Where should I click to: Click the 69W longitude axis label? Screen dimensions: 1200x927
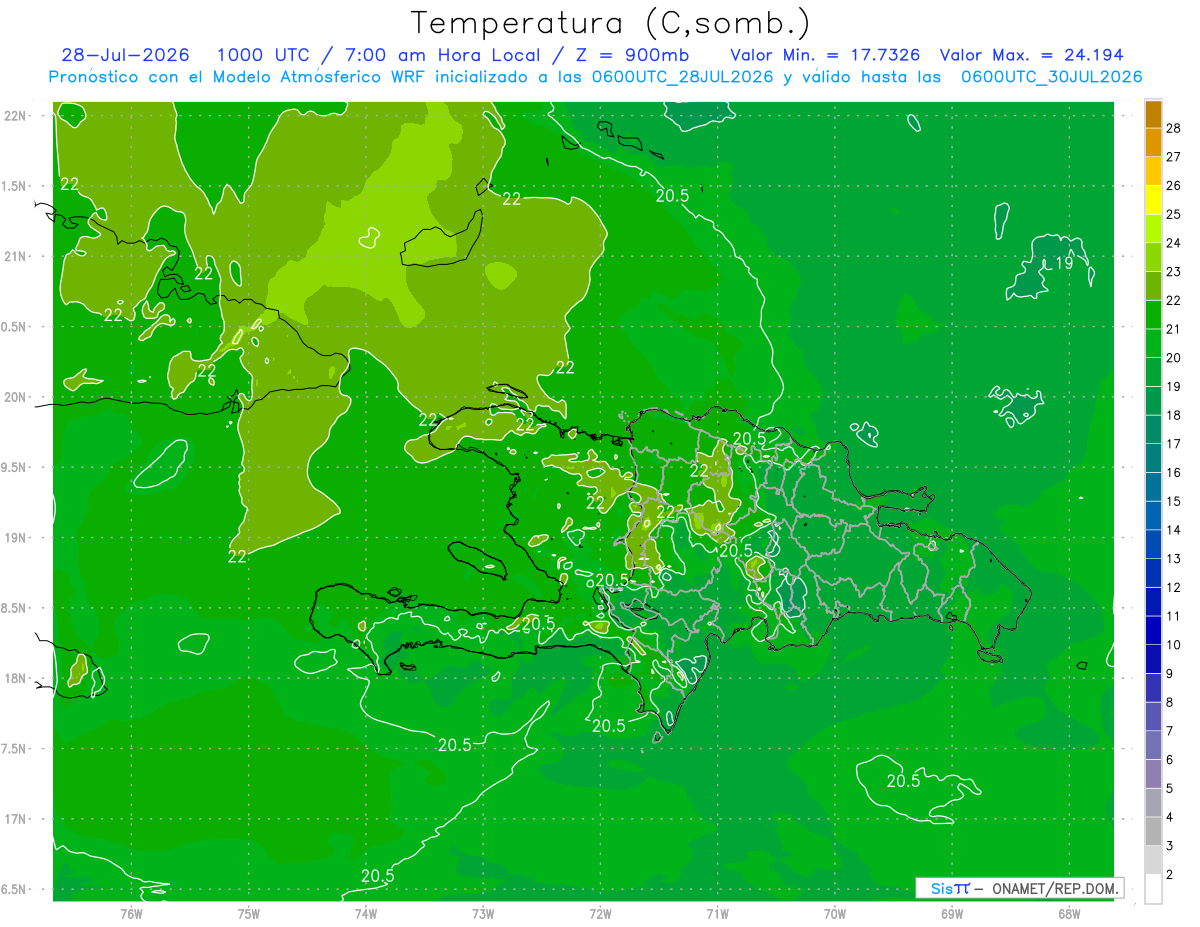coord(952,913)
